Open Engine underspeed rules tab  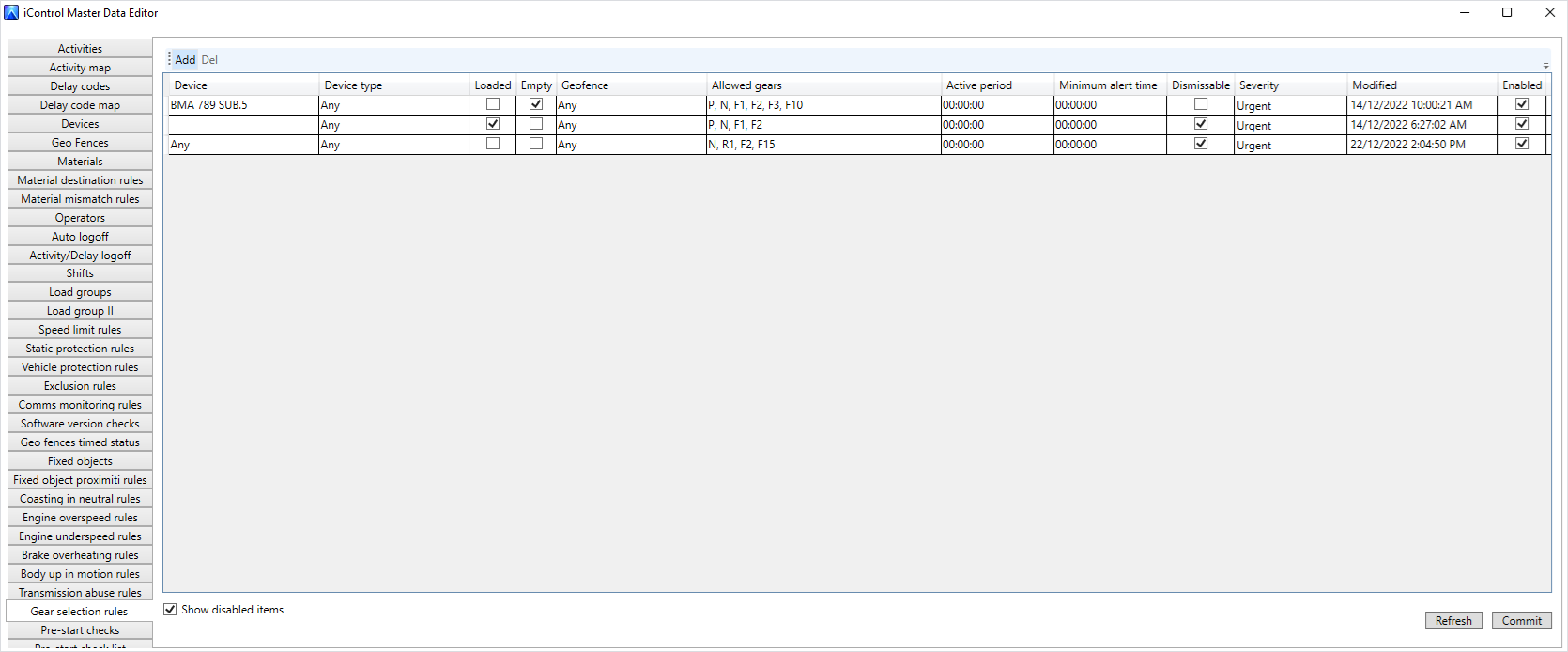pos(80,536)
